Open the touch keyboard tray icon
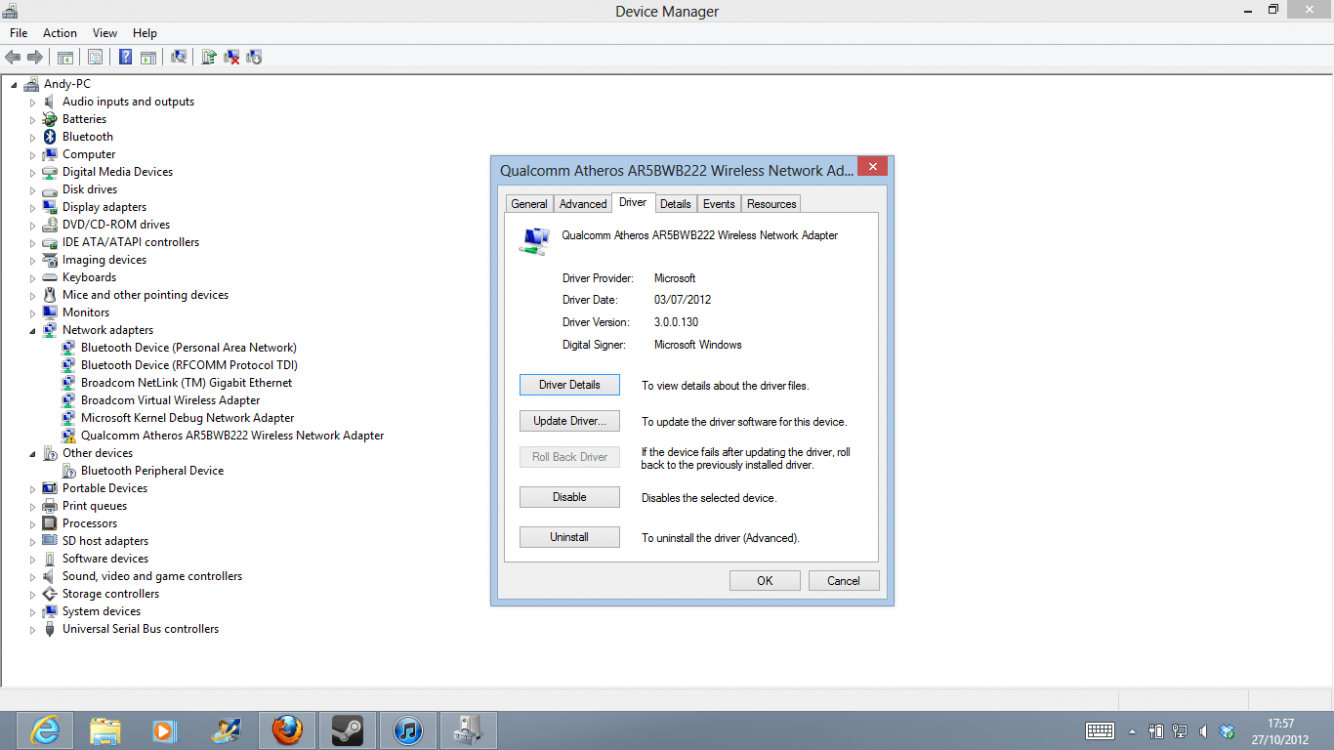 [x=1100, y=731]
